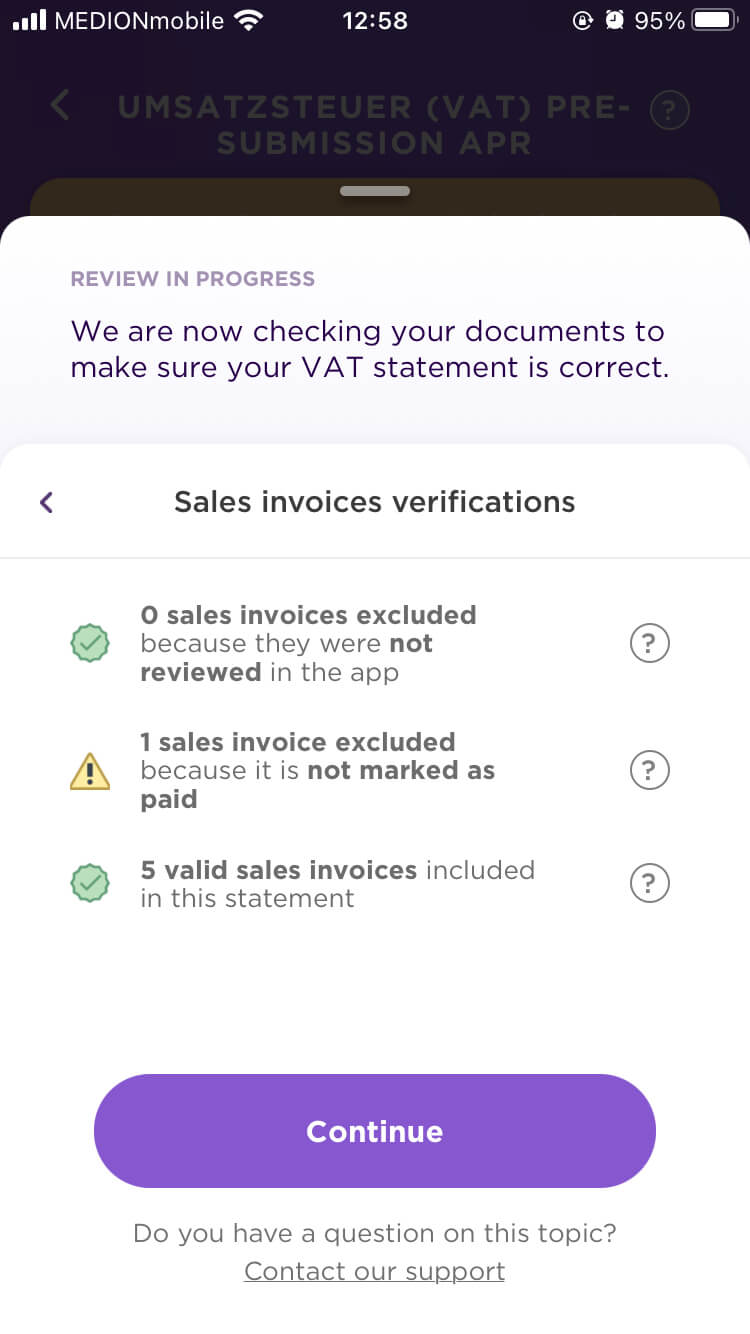The image size is (750, 1334).
Task: Tap the alarm clock icon in the status bar
Action: pyautogui.click(x=613, y=19)
